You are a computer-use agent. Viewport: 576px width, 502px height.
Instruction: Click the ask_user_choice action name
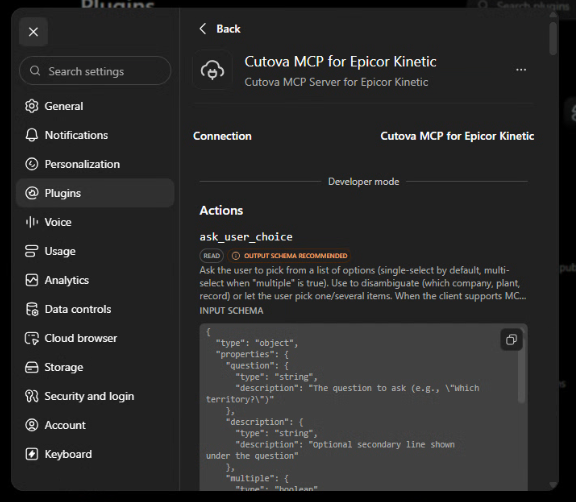pos(246,237)
